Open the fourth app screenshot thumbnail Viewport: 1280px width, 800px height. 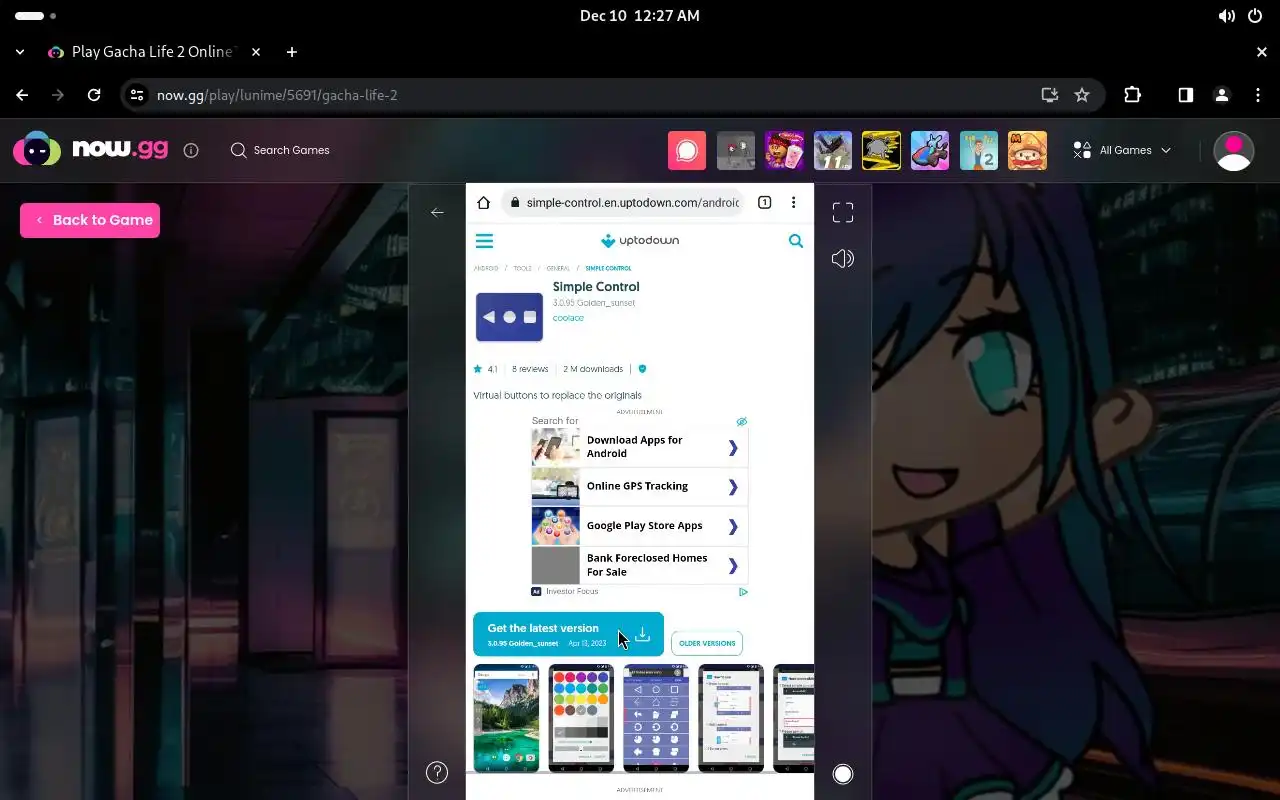731,718
